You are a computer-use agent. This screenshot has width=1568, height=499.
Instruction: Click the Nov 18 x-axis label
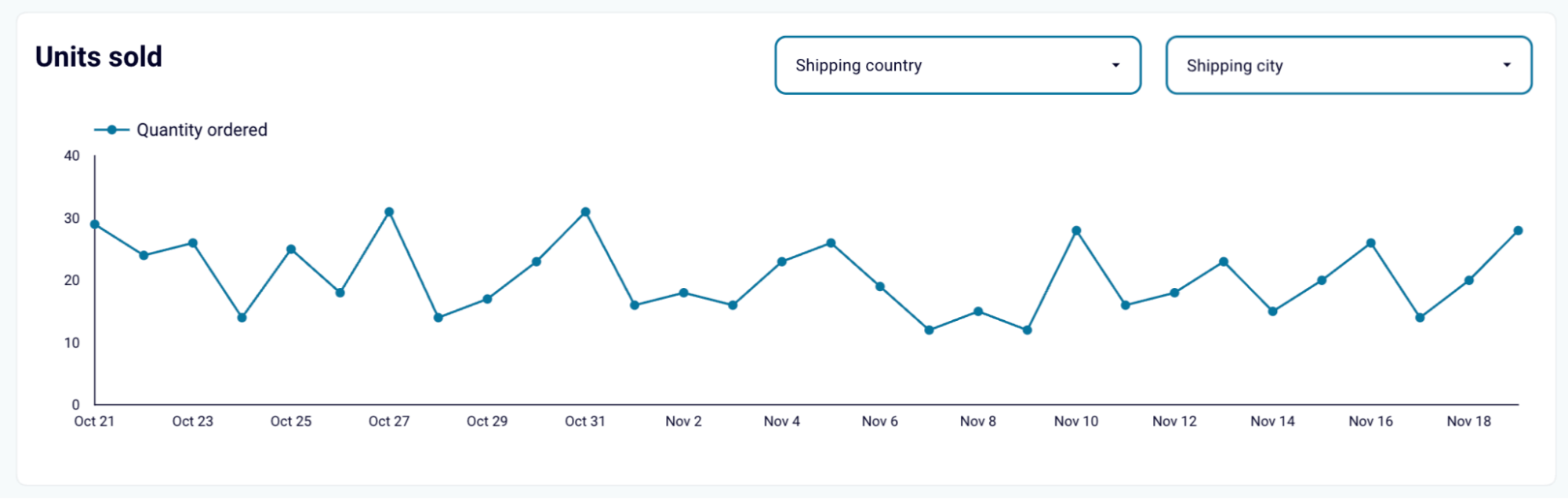pyautogui.click(x=1468, y=421)
